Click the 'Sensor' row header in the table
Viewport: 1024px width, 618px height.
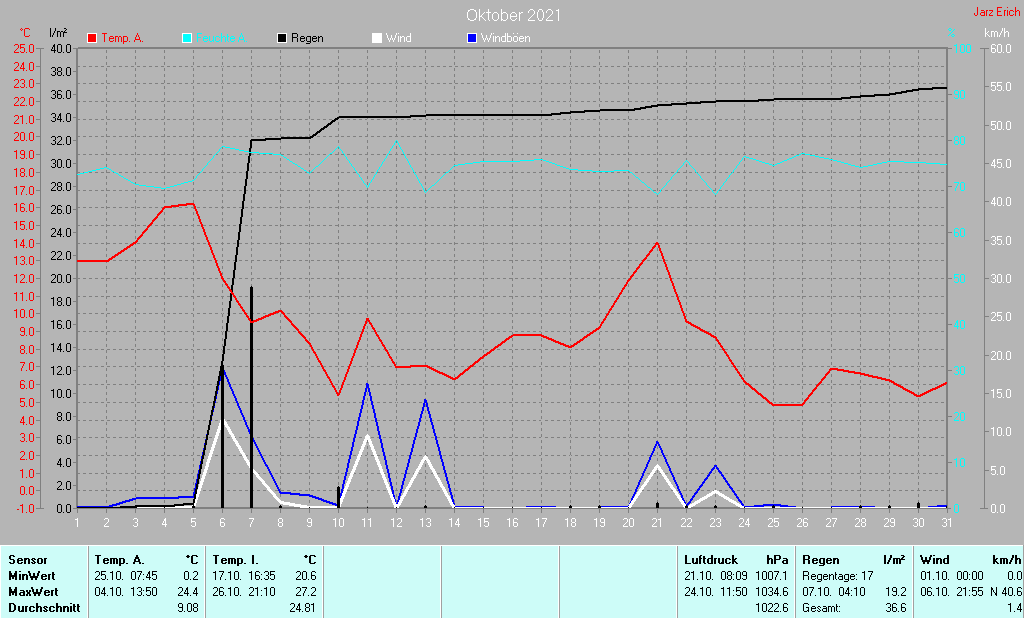click(x=27, y=560)
